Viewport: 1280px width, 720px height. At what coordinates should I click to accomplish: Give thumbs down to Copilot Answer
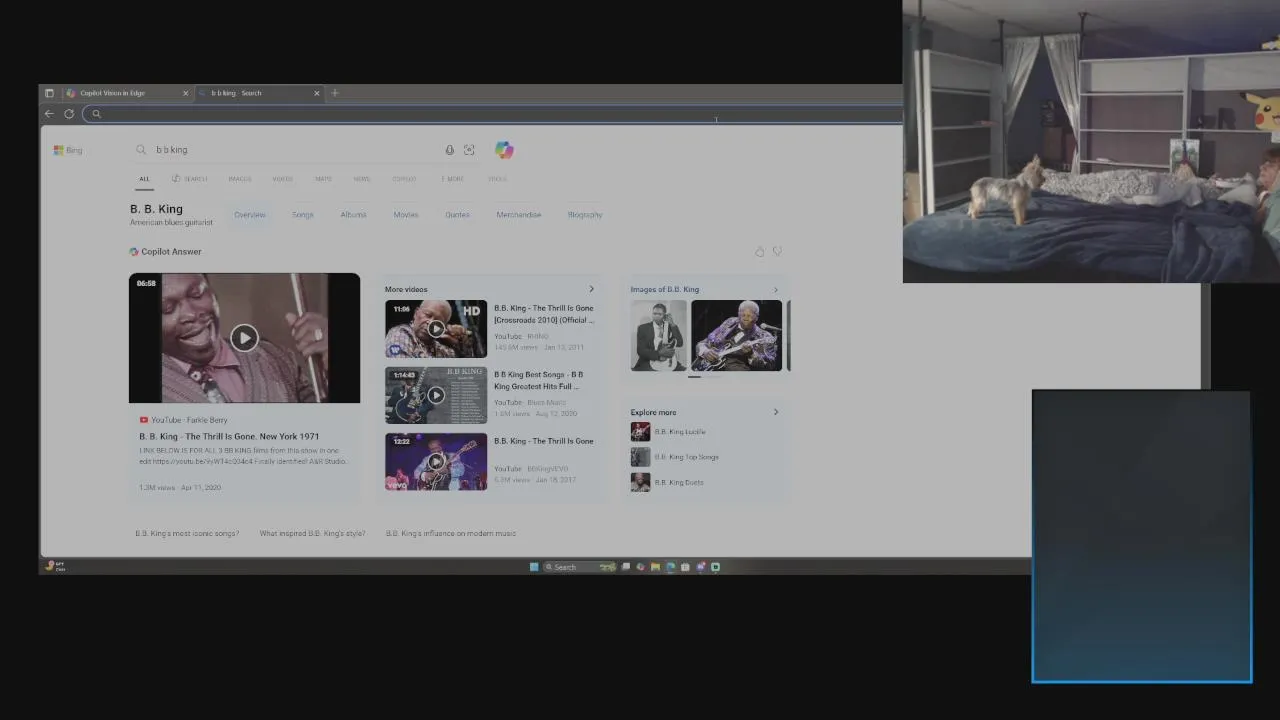tap(777, 252)
